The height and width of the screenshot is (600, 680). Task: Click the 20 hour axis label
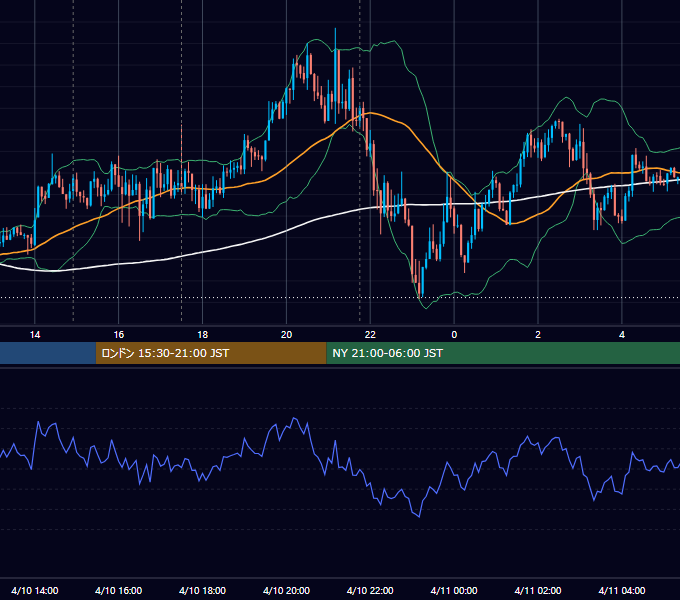pos(286,335)
